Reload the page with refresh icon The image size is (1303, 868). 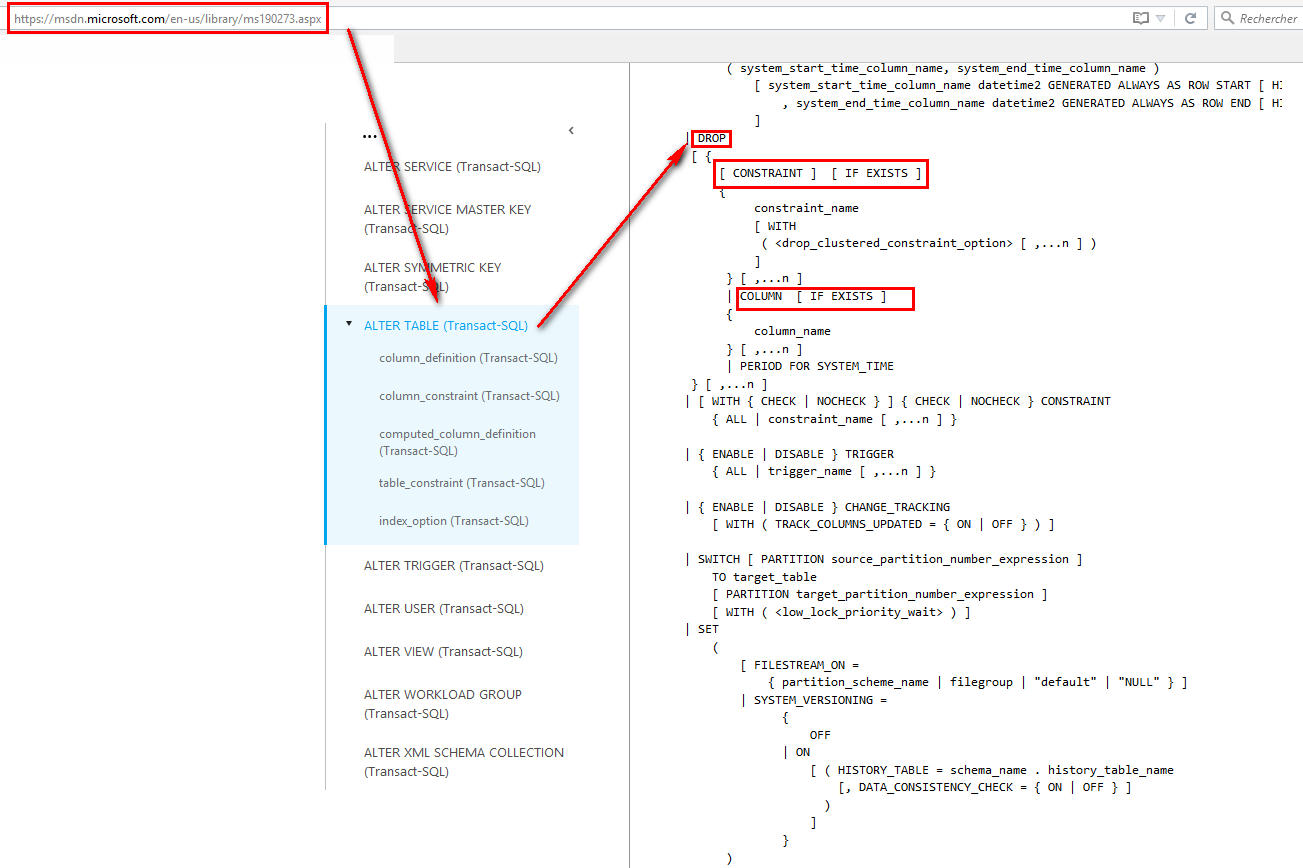[x=1190, y=18]
